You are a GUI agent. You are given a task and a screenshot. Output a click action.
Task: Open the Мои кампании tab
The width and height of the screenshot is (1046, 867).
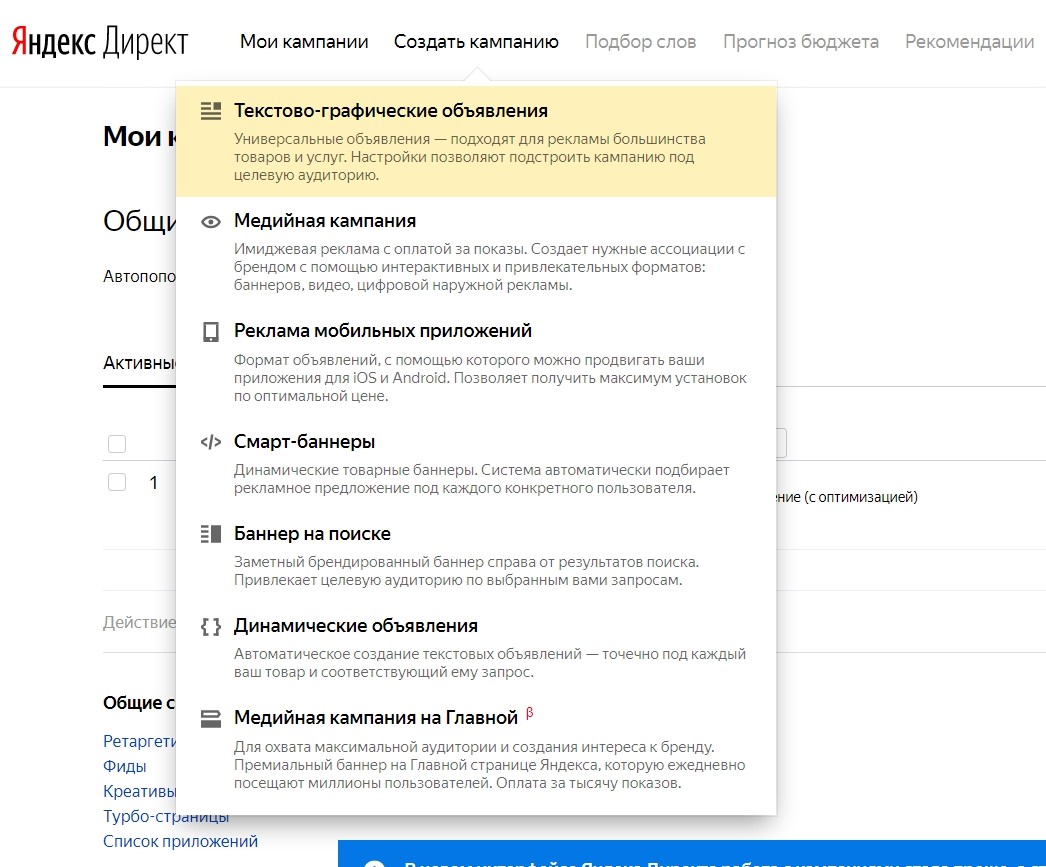coord(304,42)
